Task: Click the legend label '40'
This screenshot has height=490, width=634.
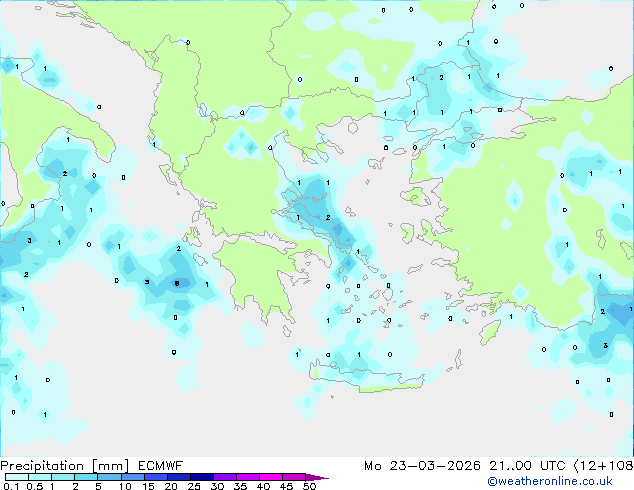Action: [263, 486]
